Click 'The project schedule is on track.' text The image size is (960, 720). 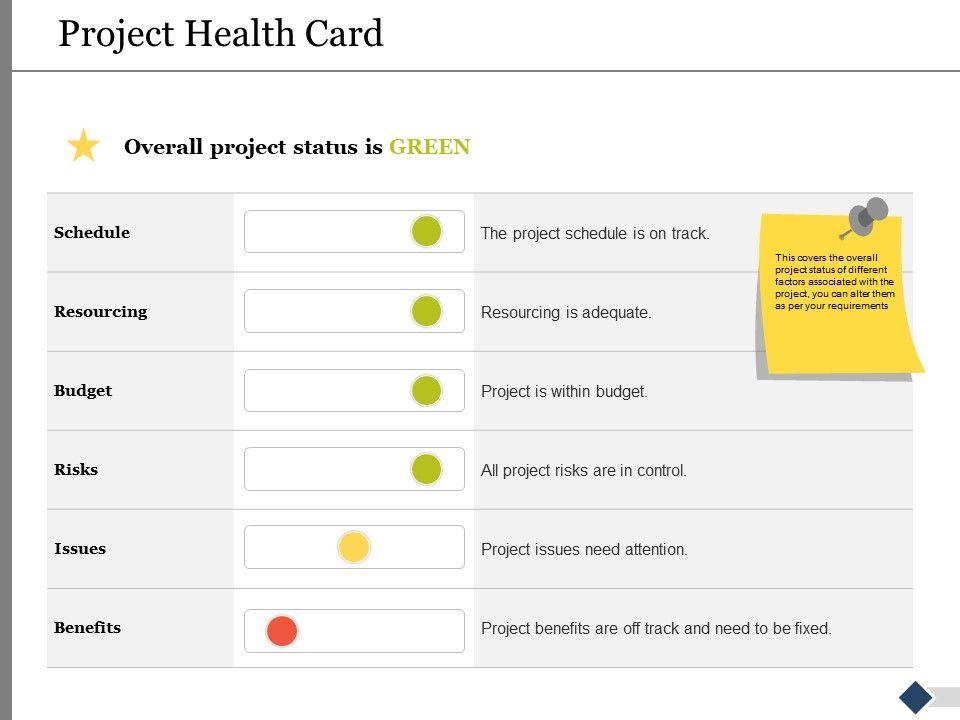tap(595, 234)
